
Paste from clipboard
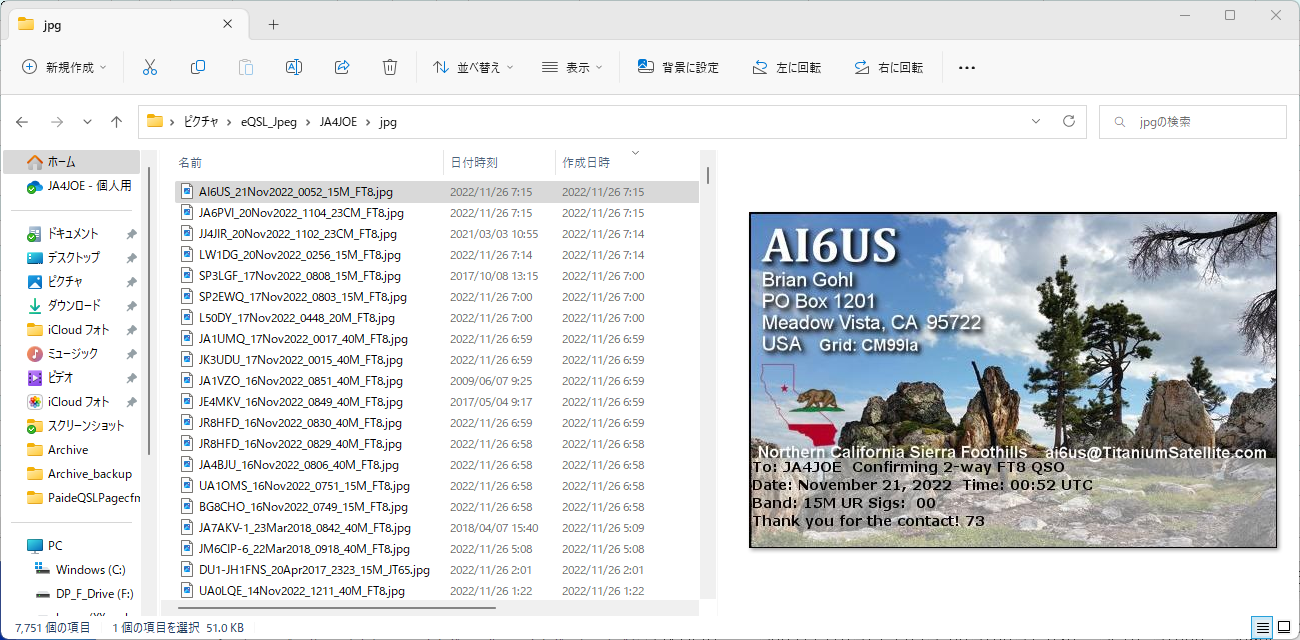pos(245,67)
